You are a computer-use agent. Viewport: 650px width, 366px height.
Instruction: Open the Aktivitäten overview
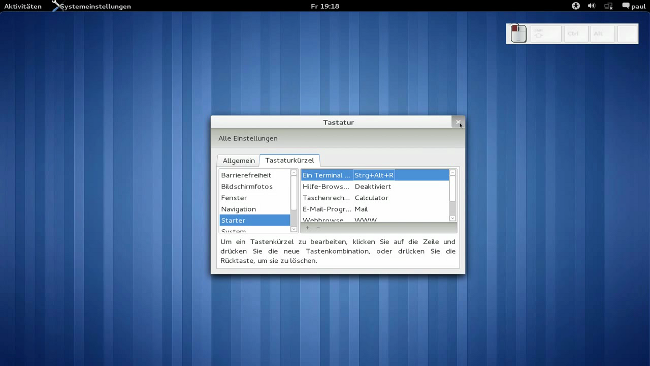[23, 6]
